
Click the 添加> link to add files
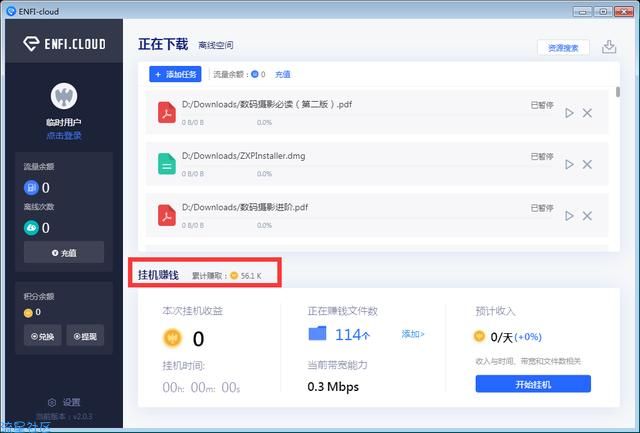point(413,334)
